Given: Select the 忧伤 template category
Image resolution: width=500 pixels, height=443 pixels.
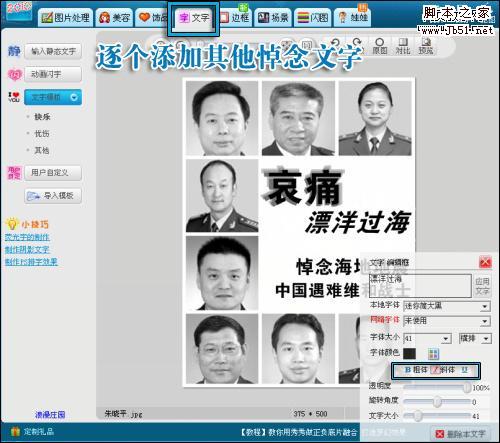Looking at the screenshot, I should coord(42,134).
